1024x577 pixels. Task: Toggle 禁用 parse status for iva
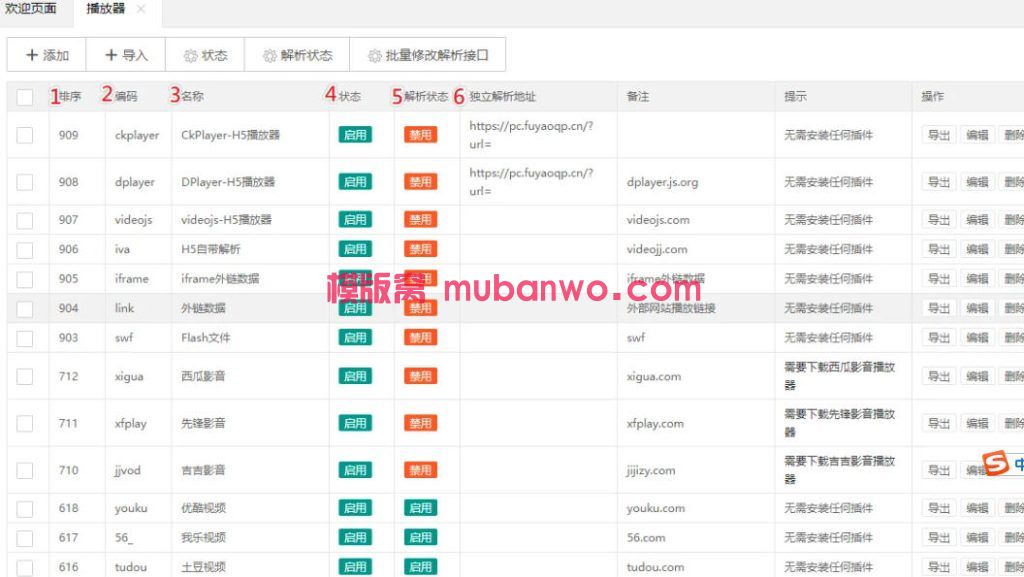click(x=421, y=249)
